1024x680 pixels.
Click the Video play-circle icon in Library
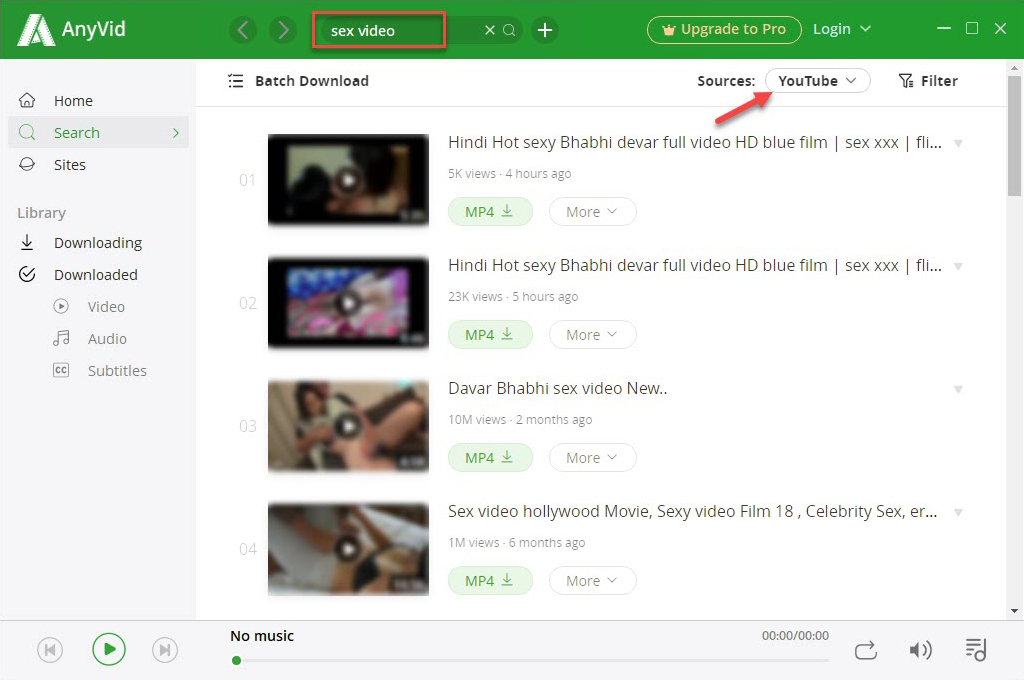61,306
